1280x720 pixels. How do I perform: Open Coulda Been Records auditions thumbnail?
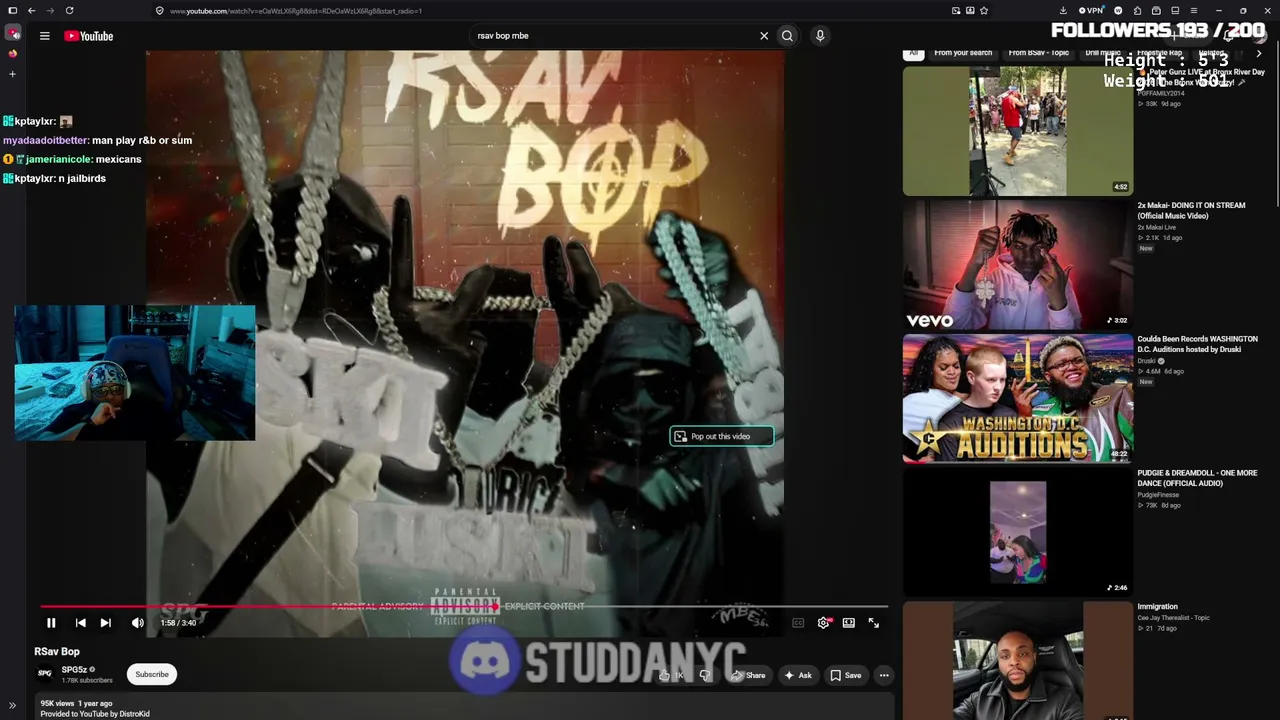1018,398
